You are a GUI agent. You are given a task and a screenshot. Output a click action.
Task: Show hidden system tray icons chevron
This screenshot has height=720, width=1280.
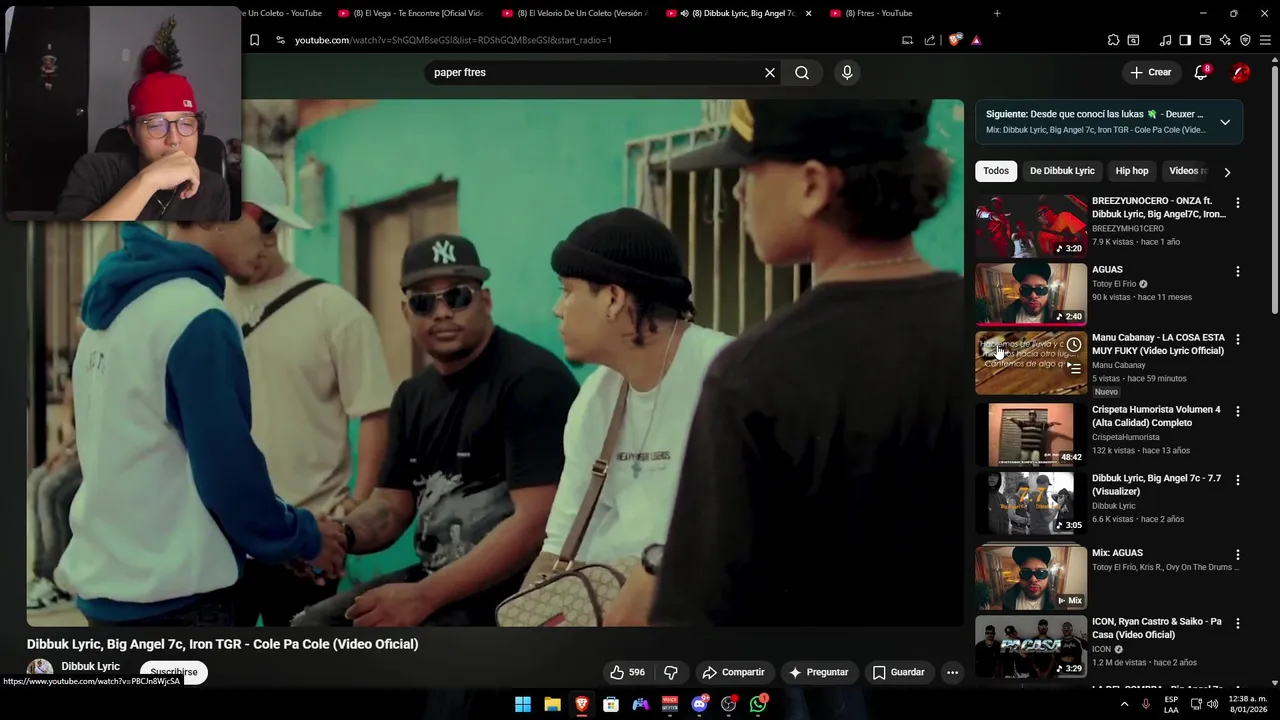click(1124, 704)
